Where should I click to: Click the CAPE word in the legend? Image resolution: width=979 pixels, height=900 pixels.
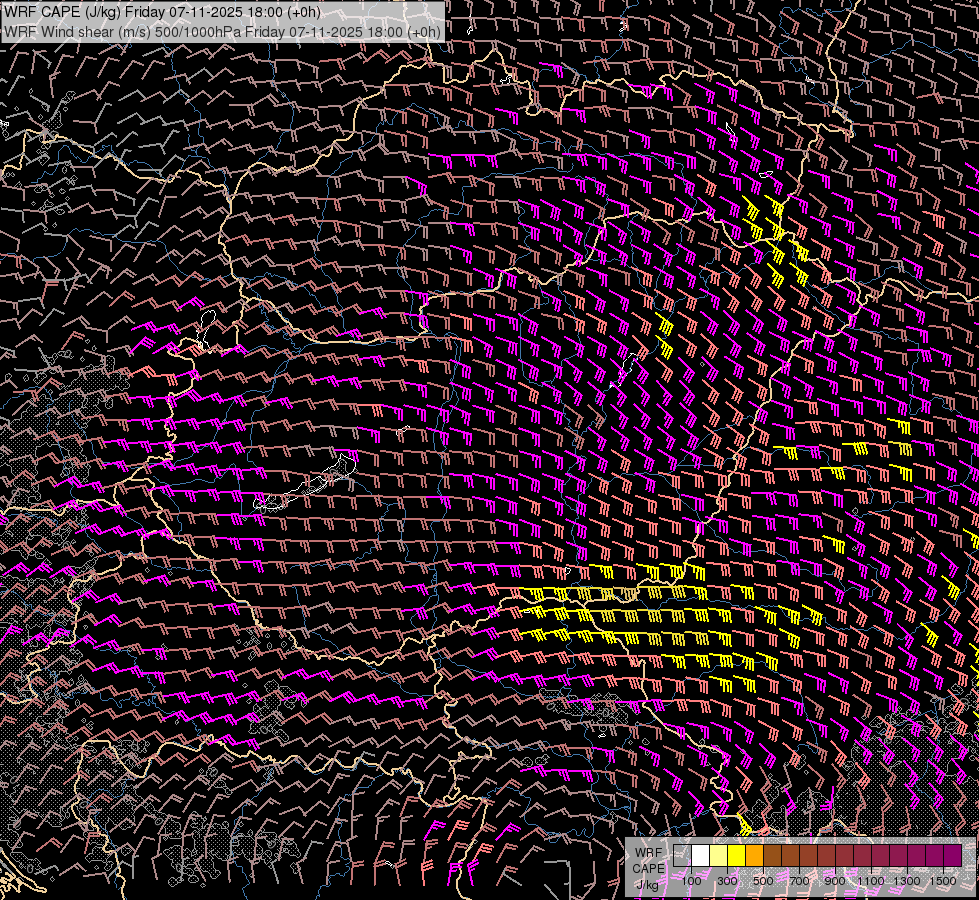[648, 868]
